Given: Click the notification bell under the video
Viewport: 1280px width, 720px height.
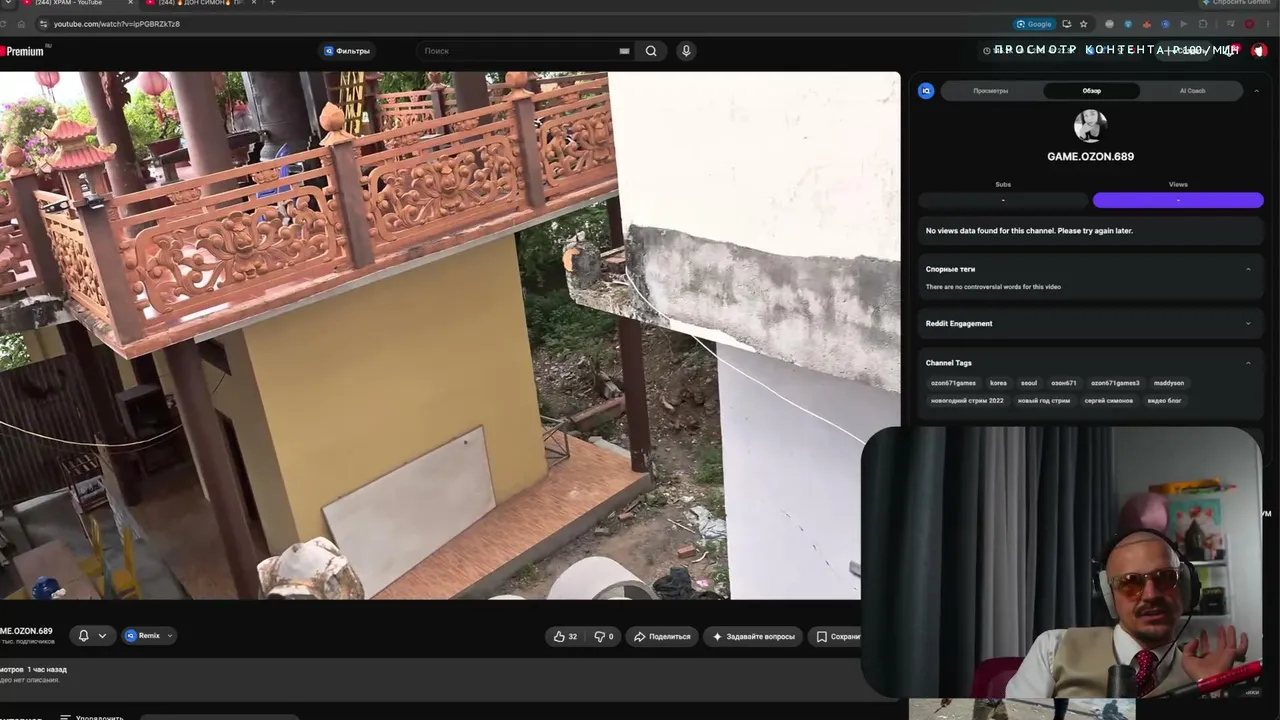Looking at the screenshot, I should 84,635.
